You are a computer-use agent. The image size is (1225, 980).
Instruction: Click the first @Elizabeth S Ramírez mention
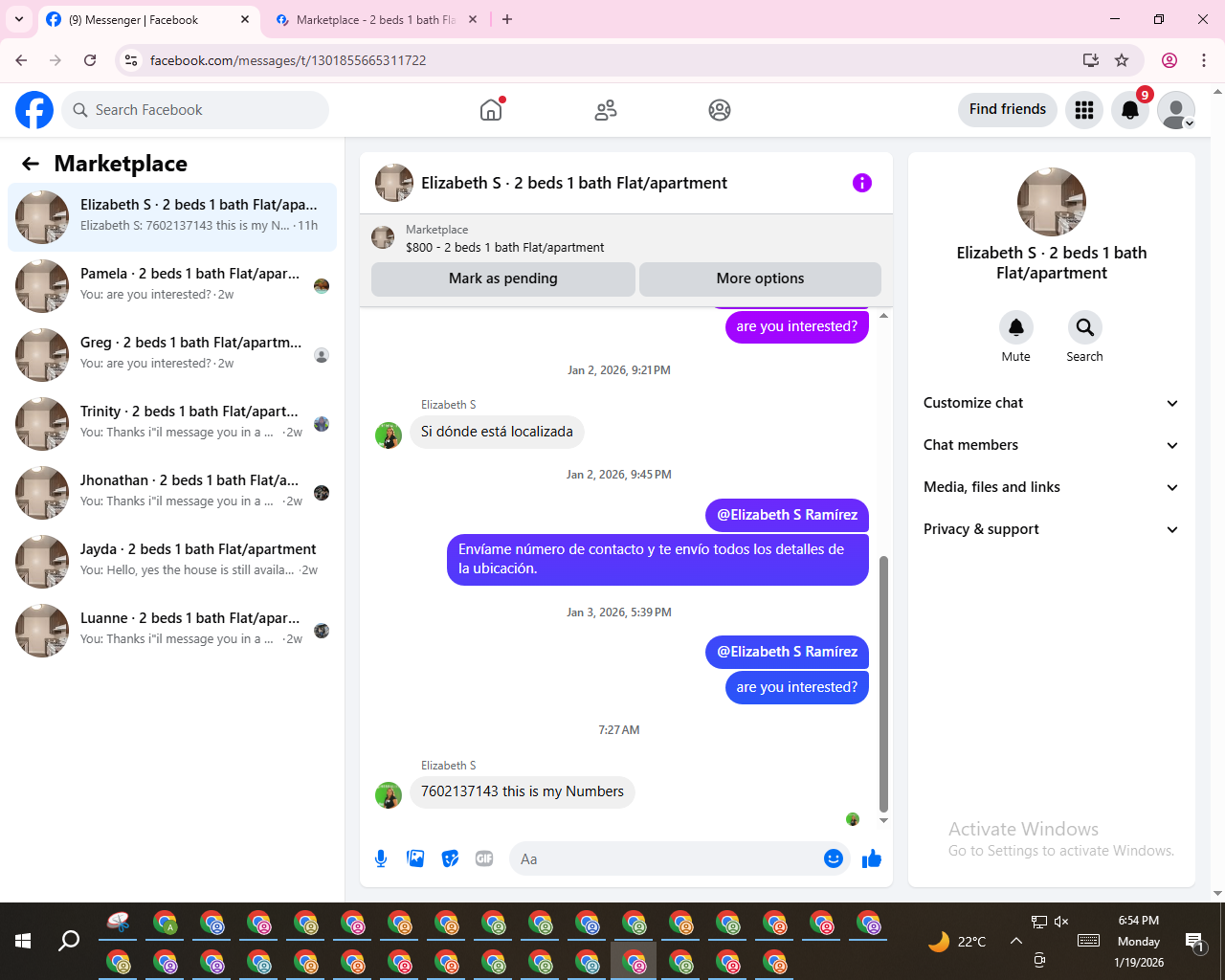click(x=788, y=515)
